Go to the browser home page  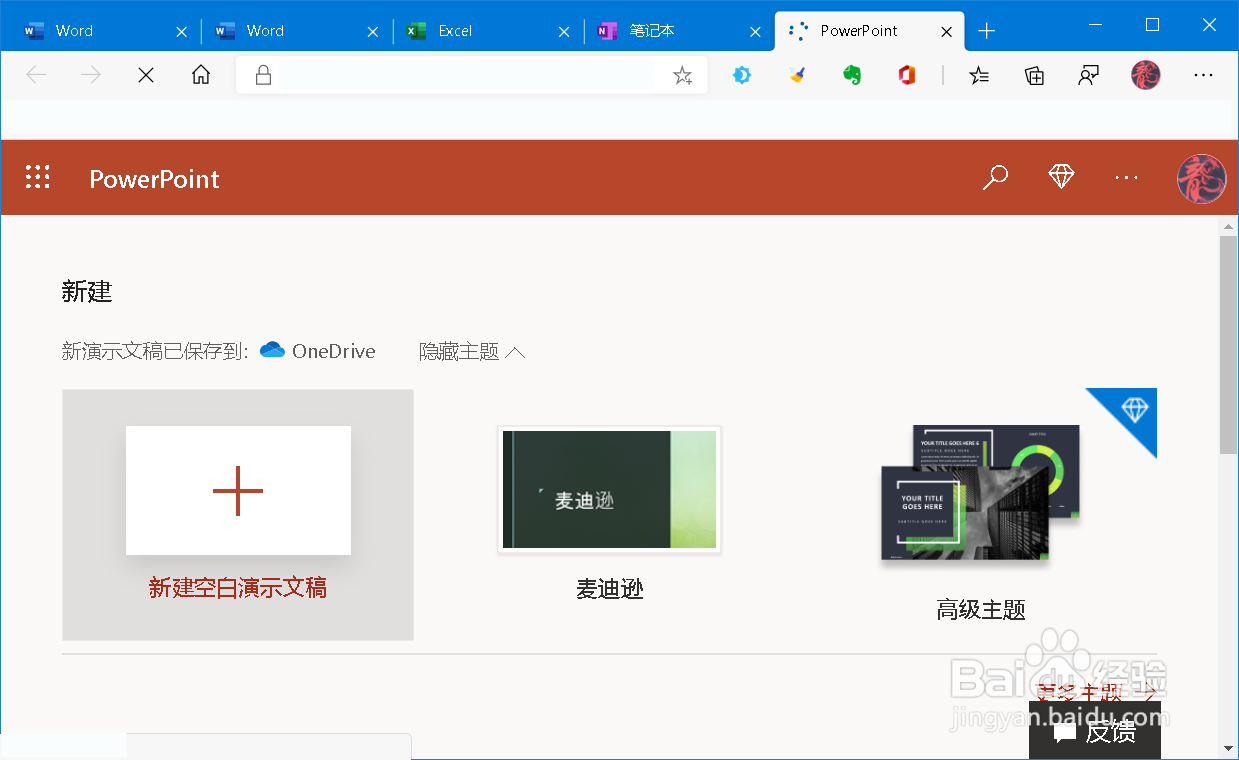pyautogui.click(x=201, y=75)
